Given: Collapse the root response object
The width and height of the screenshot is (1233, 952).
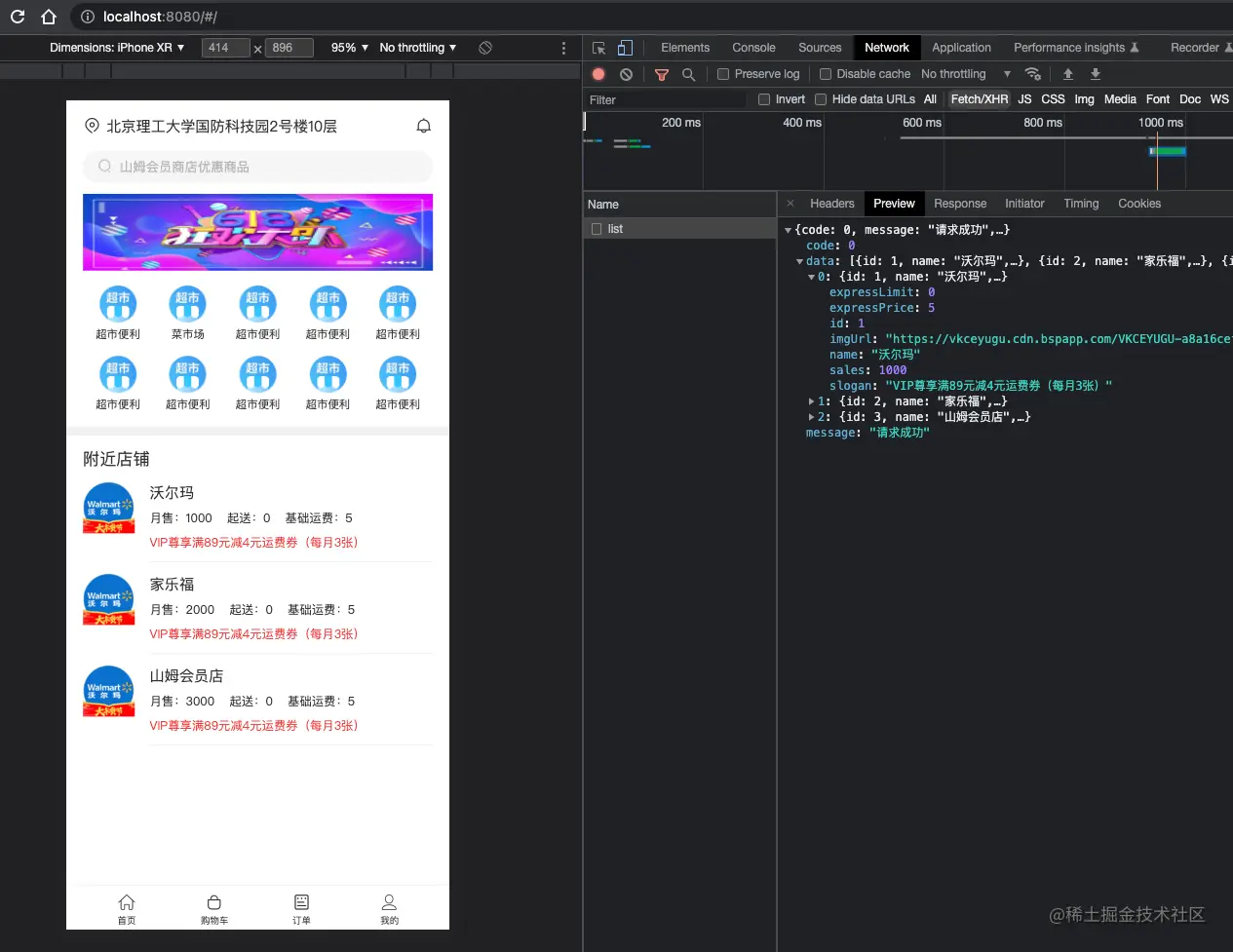Looking at the screenshot, I should tap(788, 230).
